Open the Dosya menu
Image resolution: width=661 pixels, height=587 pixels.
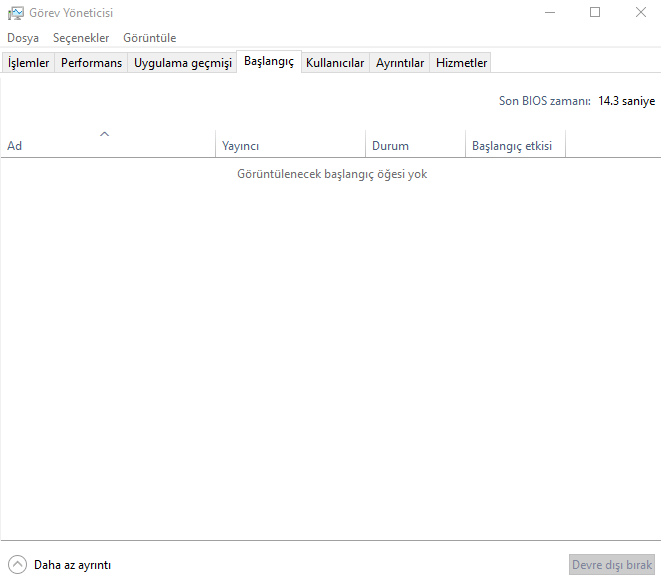(x=23, y=38)
